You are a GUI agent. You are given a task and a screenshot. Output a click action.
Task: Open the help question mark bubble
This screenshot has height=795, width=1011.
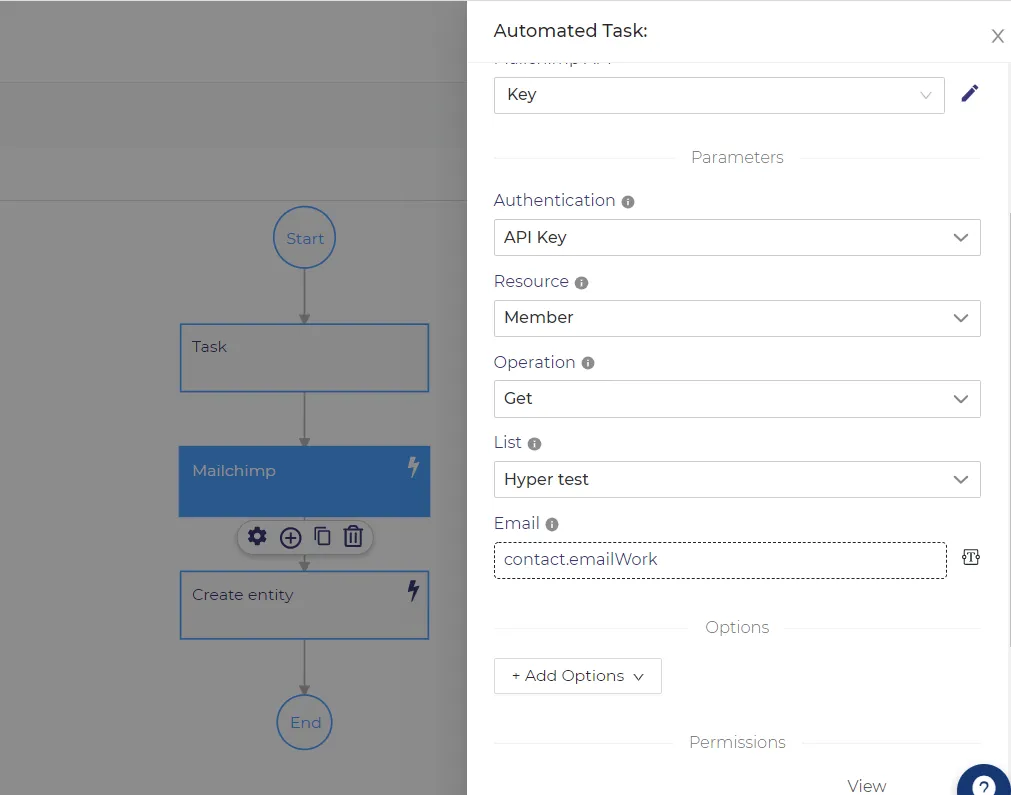983,780
